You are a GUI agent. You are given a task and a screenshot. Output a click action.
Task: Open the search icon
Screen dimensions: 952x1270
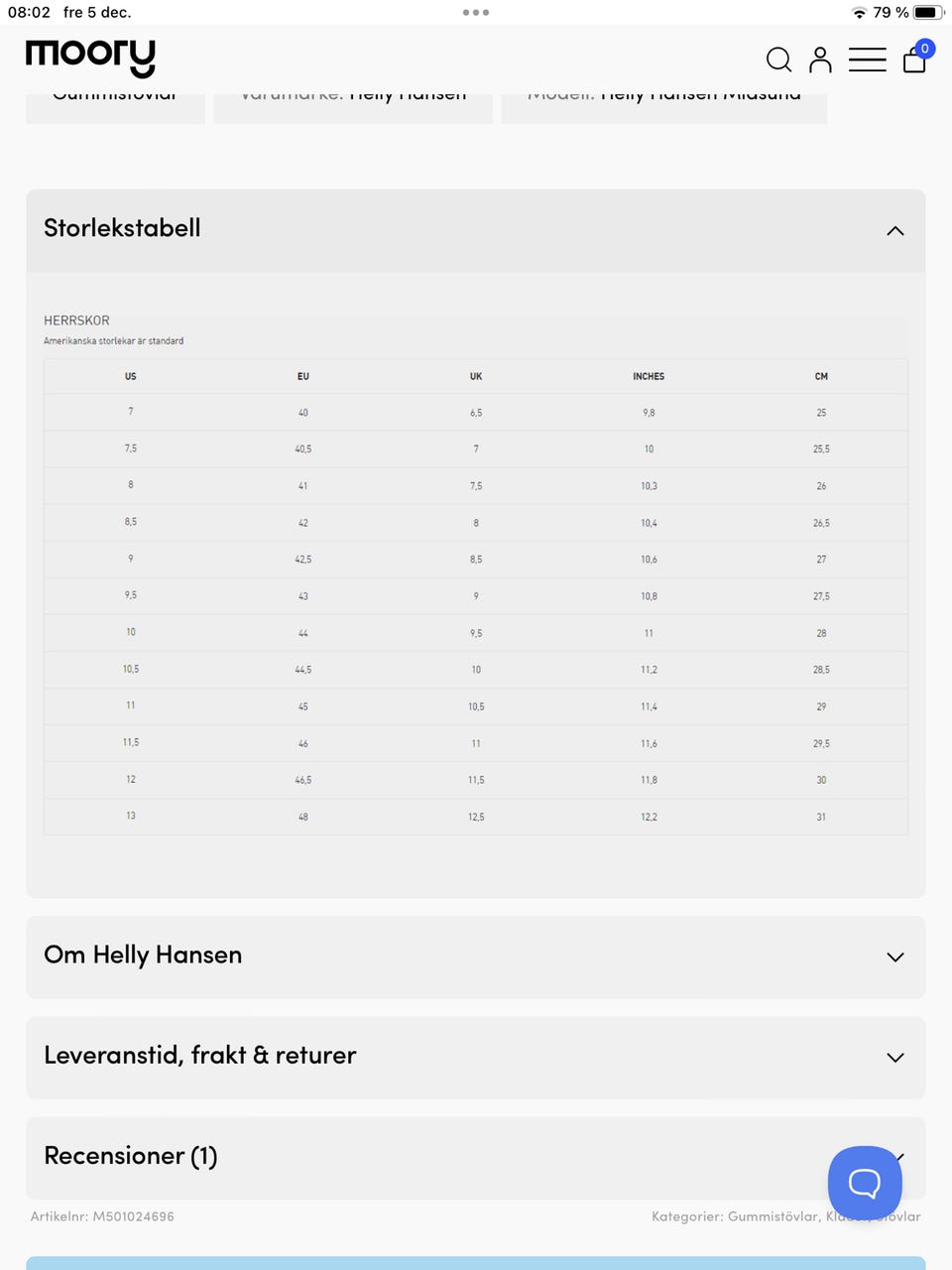pyautogui.click(x=779, y=60)
